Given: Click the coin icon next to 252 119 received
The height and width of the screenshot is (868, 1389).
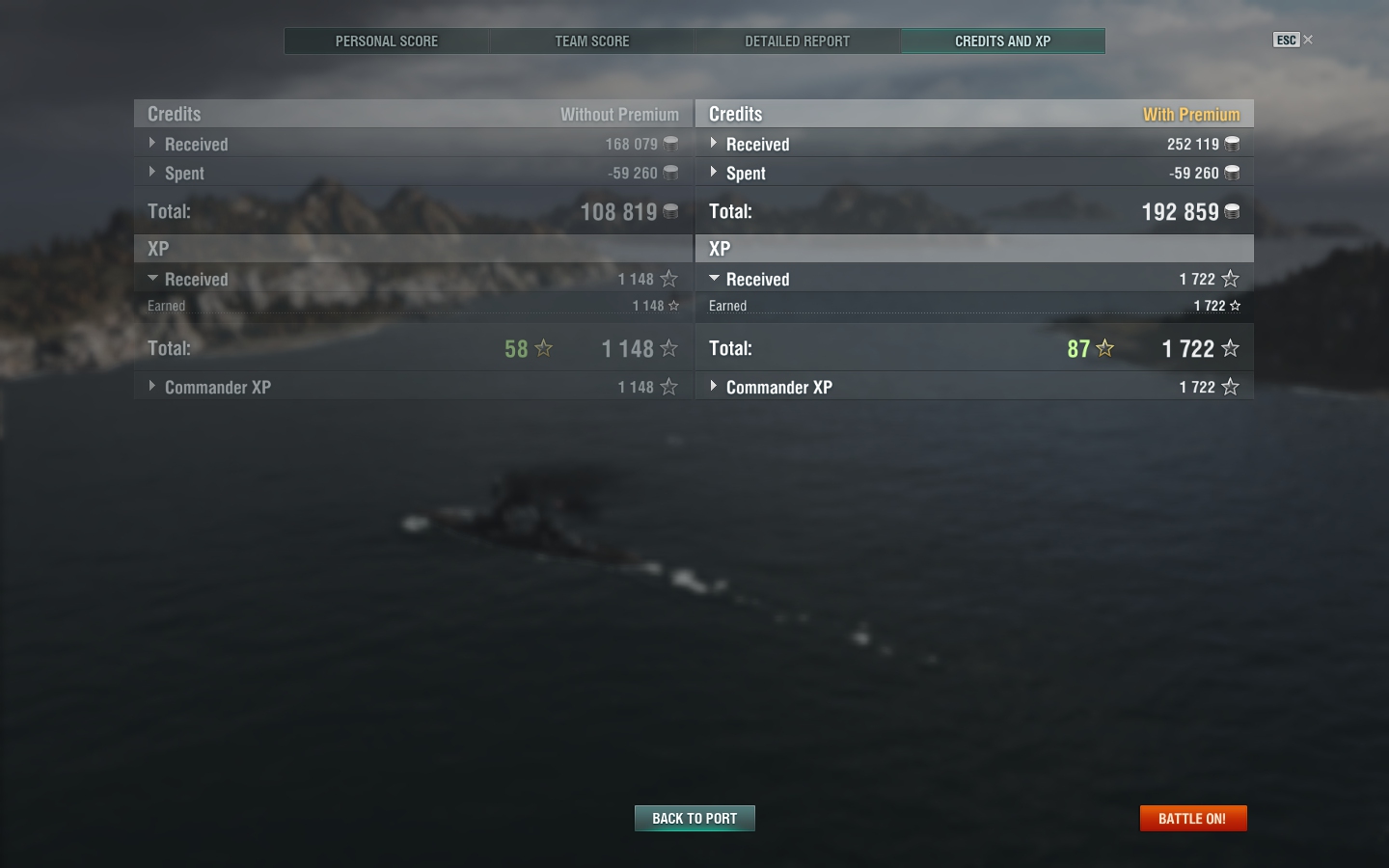Looking at the screenshot, I should pos(1232,144).
